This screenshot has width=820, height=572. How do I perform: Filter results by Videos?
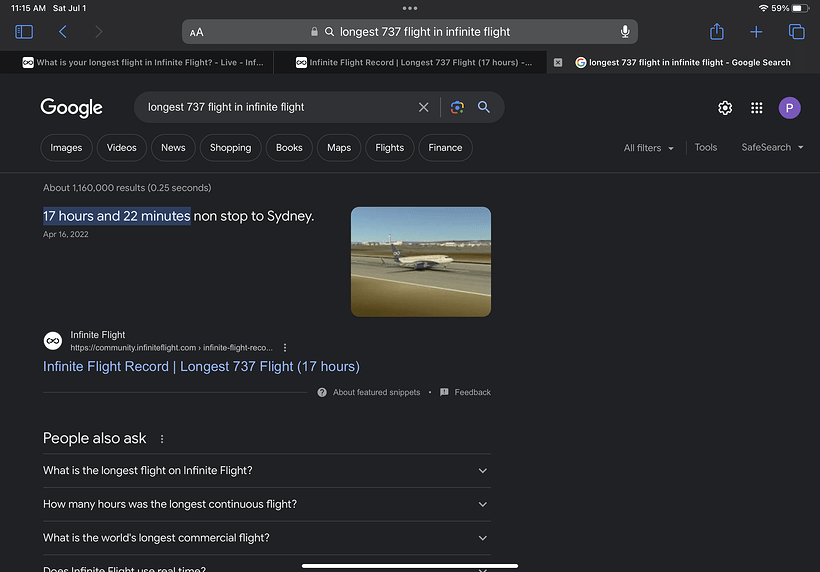click(122, 148)
